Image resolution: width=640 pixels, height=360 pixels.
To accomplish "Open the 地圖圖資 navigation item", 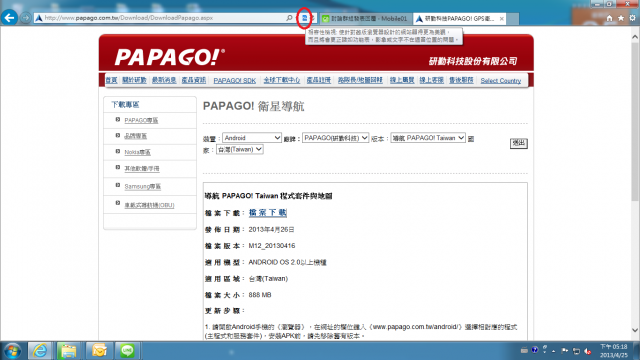I will [360, 80].
